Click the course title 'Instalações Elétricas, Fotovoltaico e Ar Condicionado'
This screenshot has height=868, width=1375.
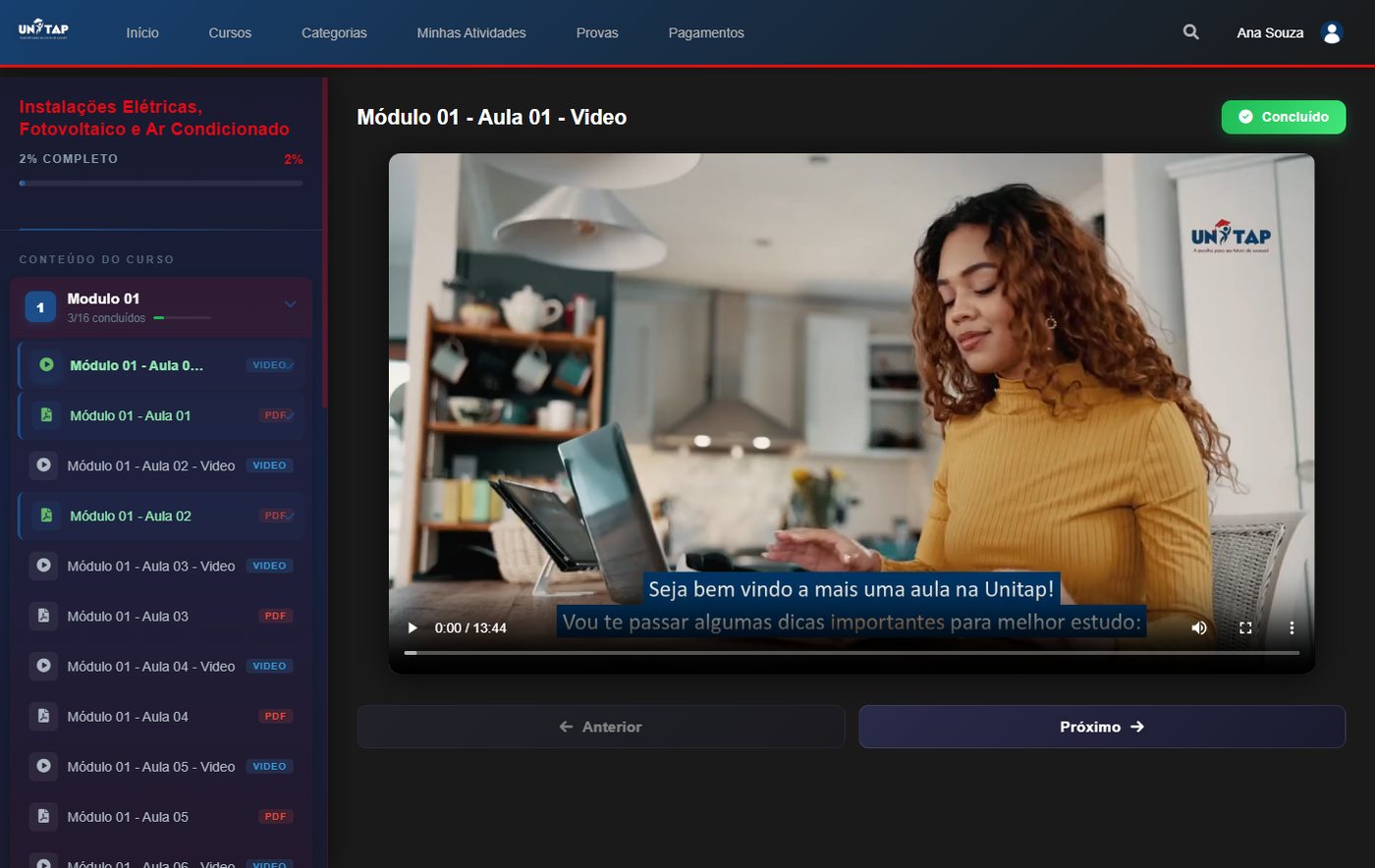pos(154,118)
